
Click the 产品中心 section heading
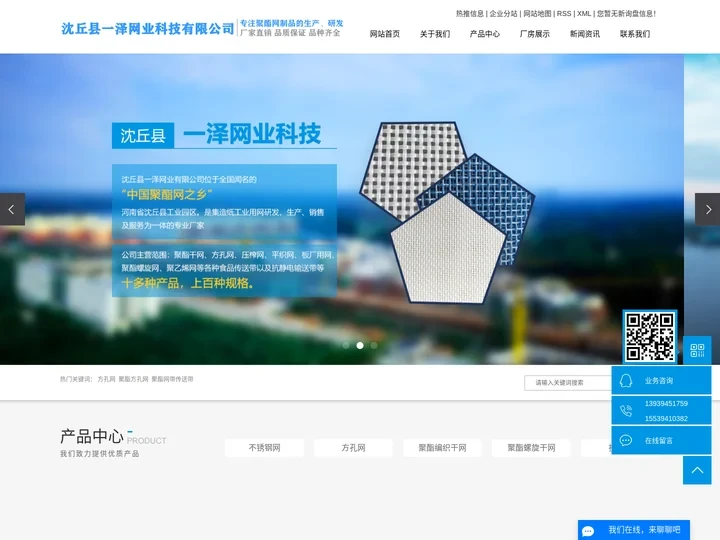pos(92,436)
